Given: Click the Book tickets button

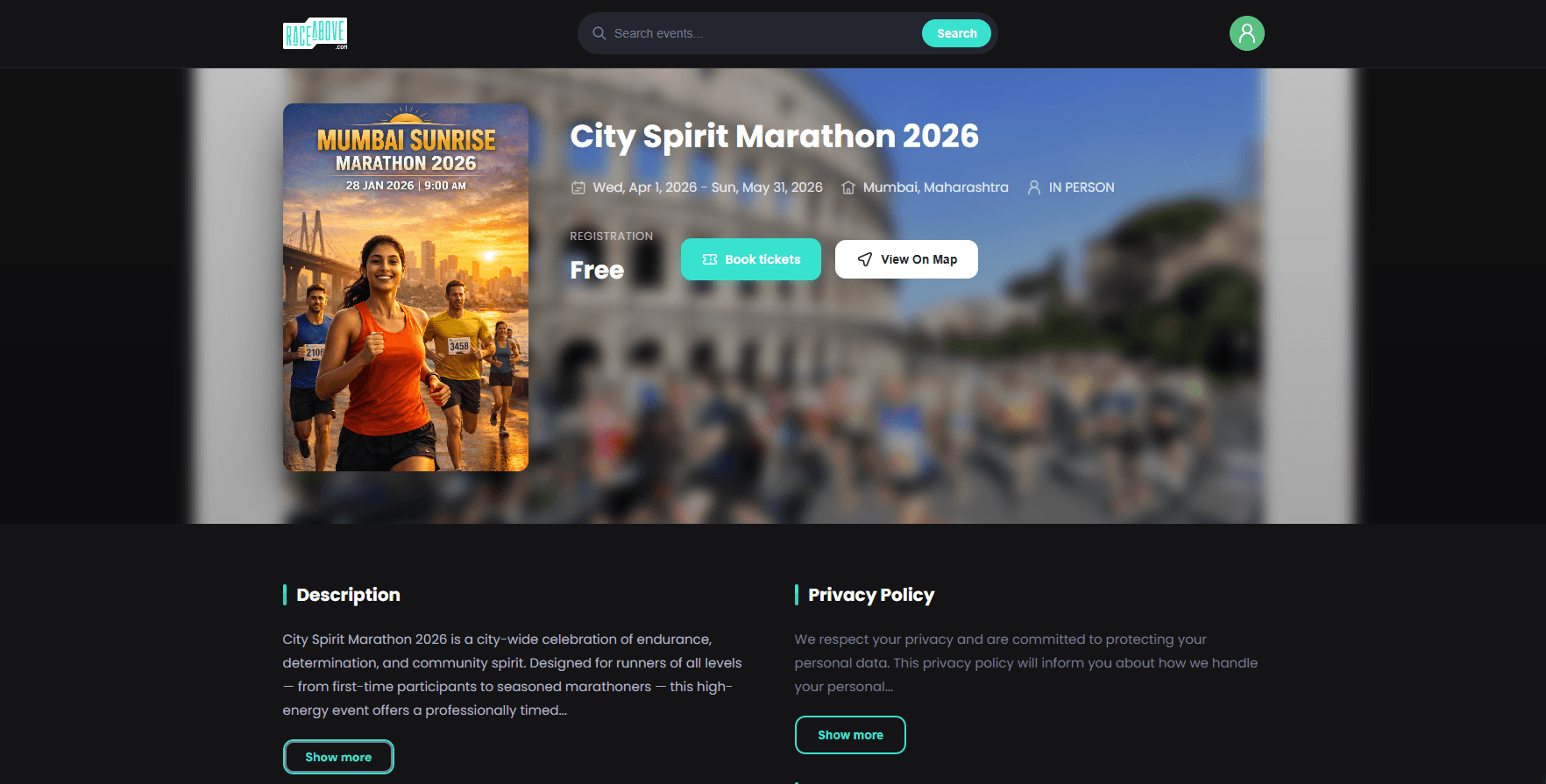Looking at the screenshot, I should point(751,259).
